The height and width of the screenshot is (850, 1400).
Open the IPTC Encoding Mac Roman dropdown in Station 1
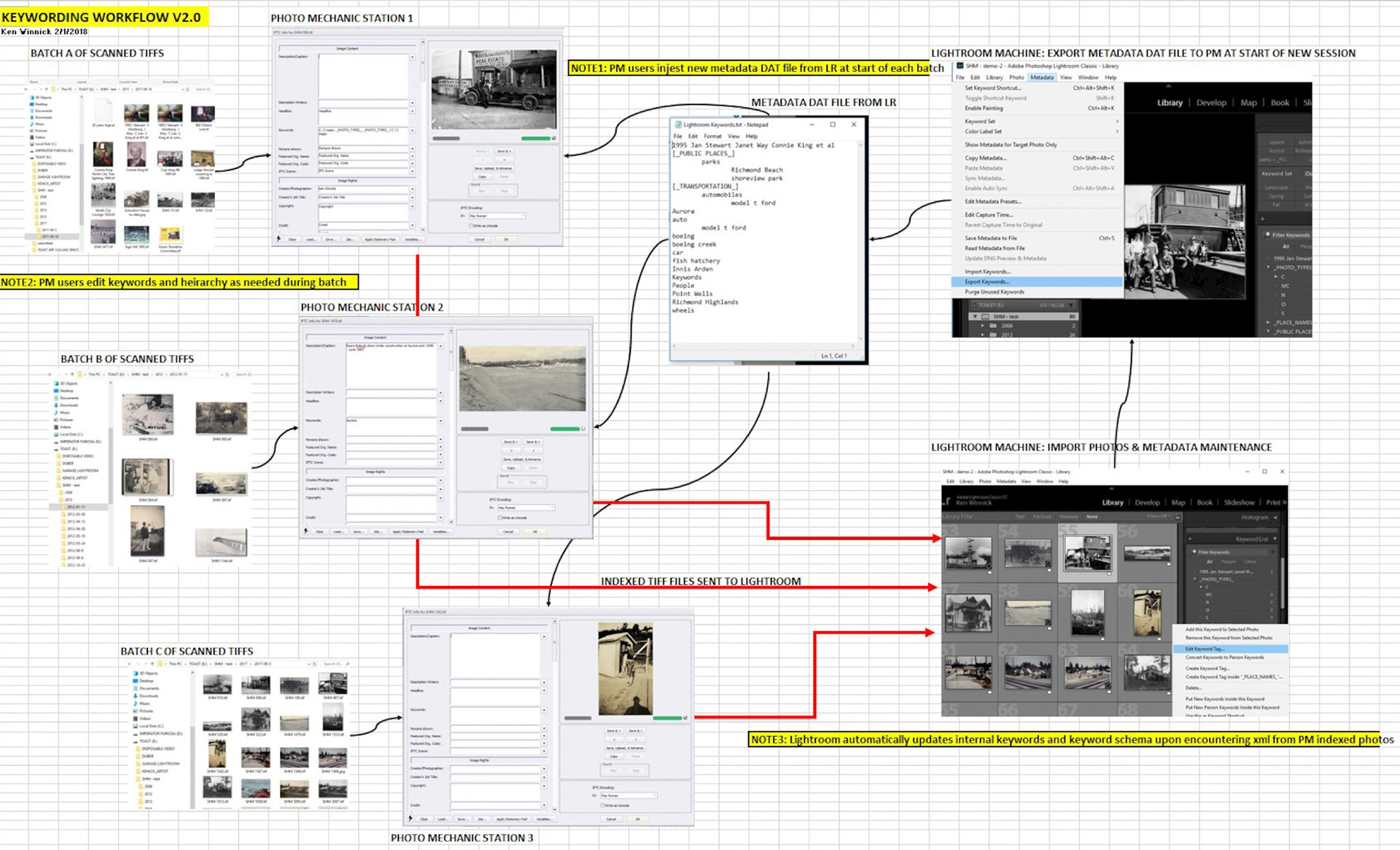pos(496,216)
